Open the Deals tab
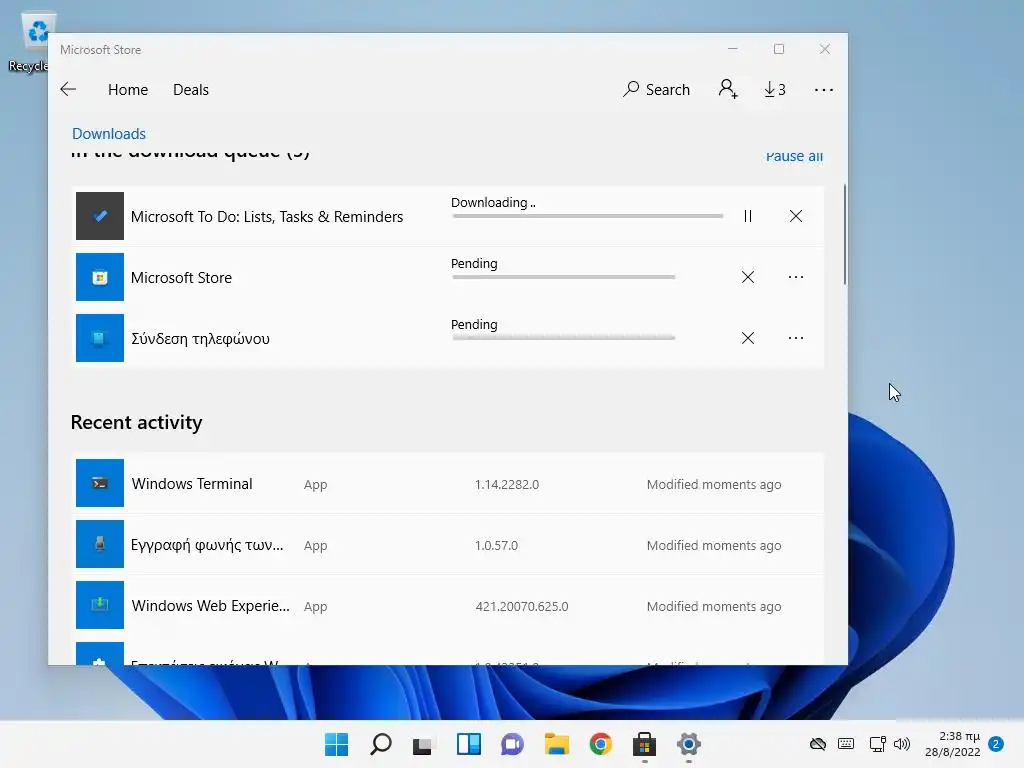This screenshot has width=1024, height=768. [x=191, y=89]
